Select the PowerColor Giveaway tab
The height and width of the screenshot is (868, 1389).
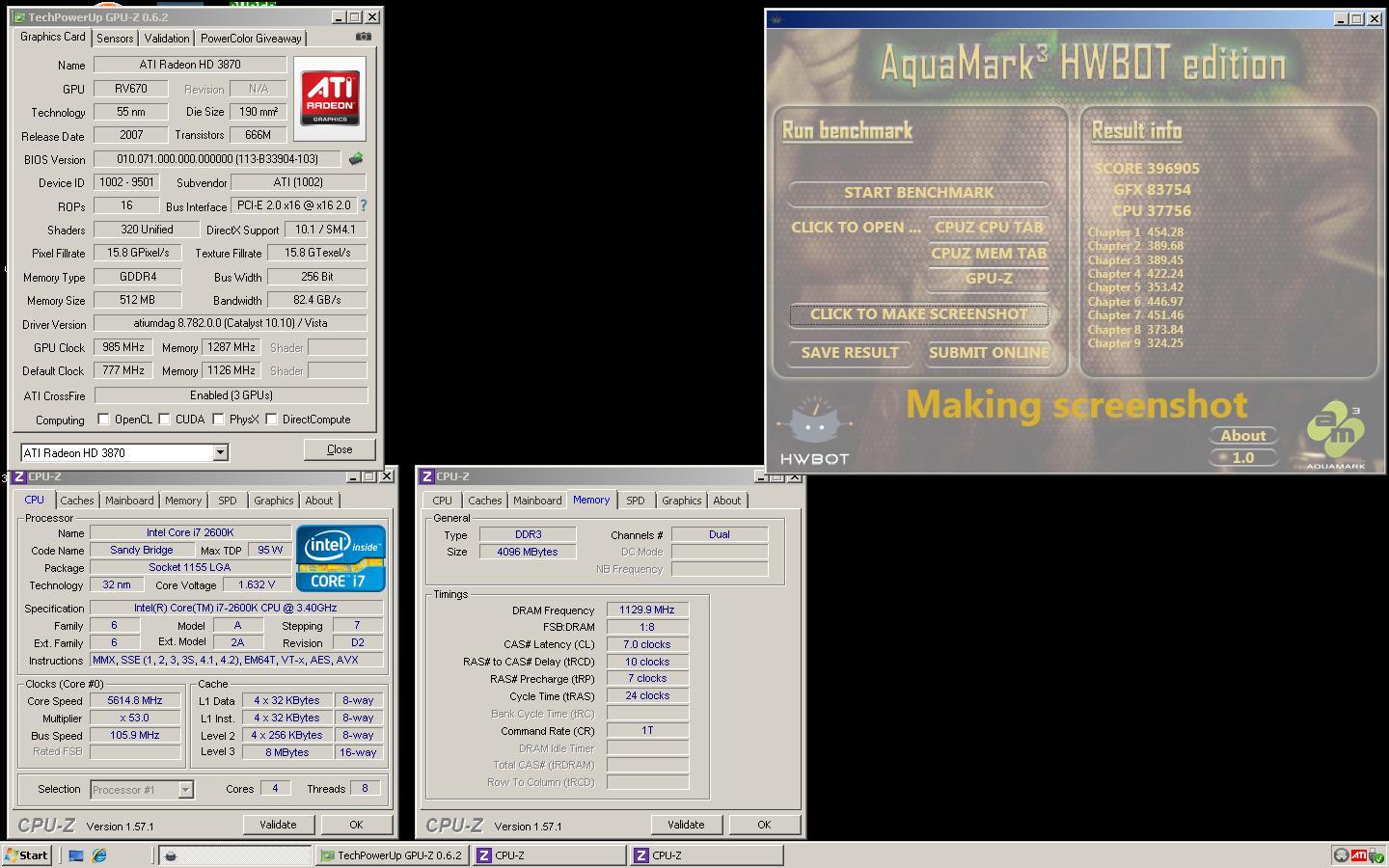click(x=251, y=39)
